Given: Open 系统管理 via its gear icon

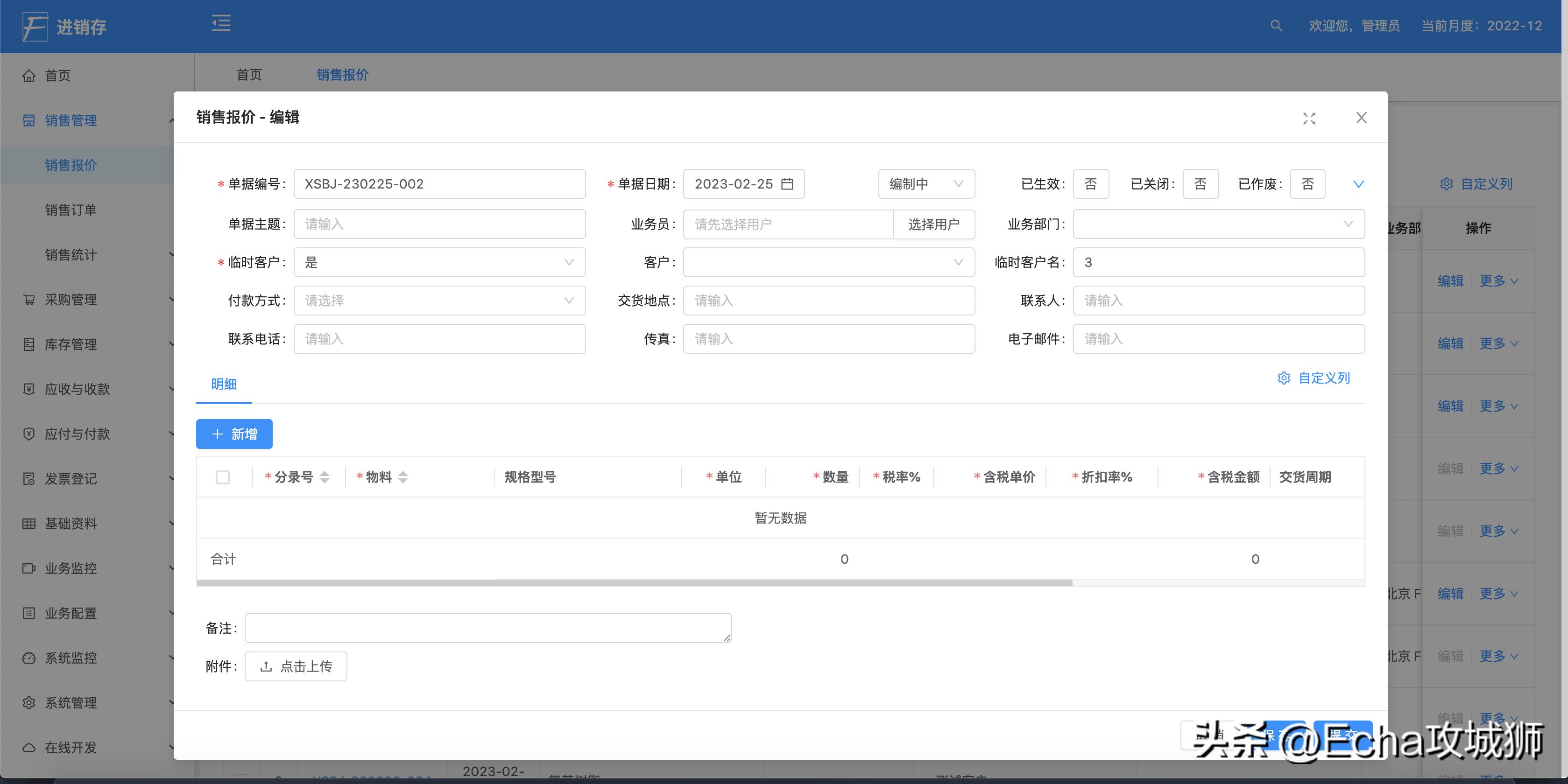Looking at the screenshot, I should [x=28, y=702].
